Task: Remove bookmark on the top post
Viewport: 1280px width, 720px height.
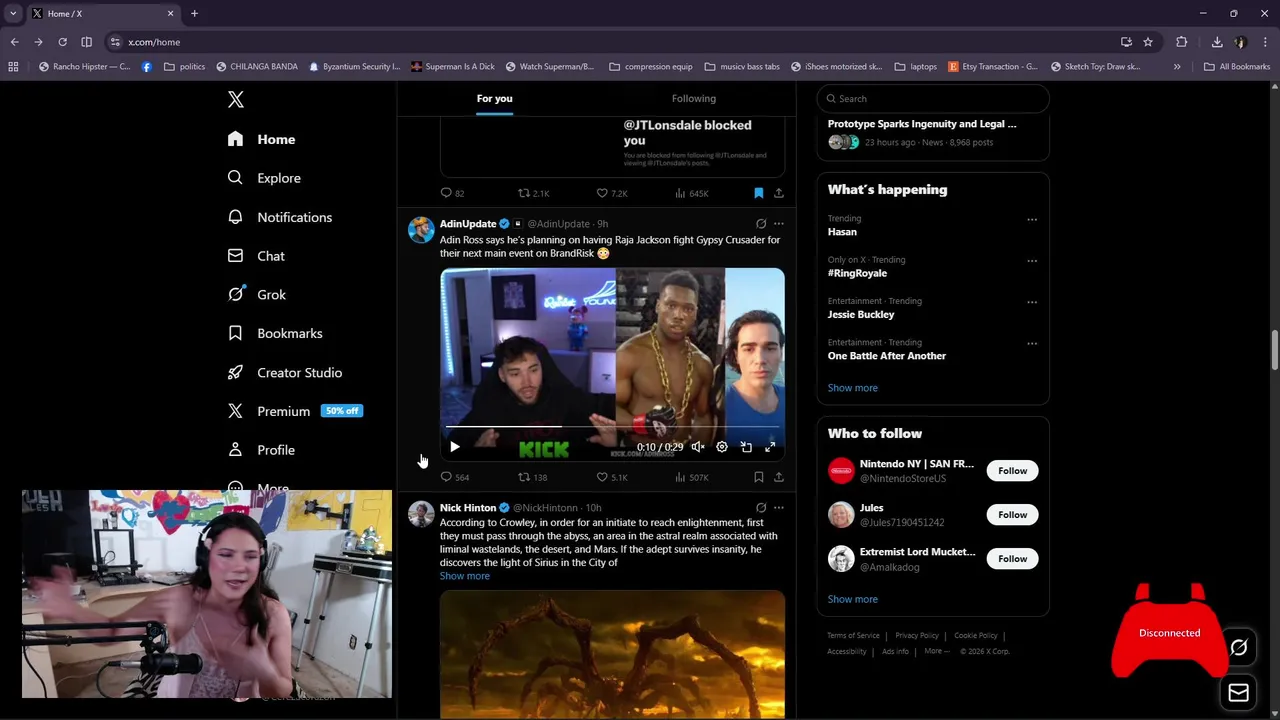Action: [x=759, y=193]
